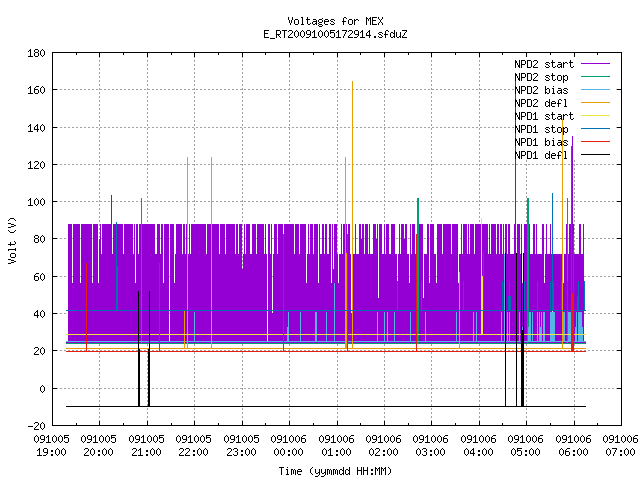Click the 091005 19:00 time tick label
Viewport: 640px width, 480px height.
coord(51,446)
